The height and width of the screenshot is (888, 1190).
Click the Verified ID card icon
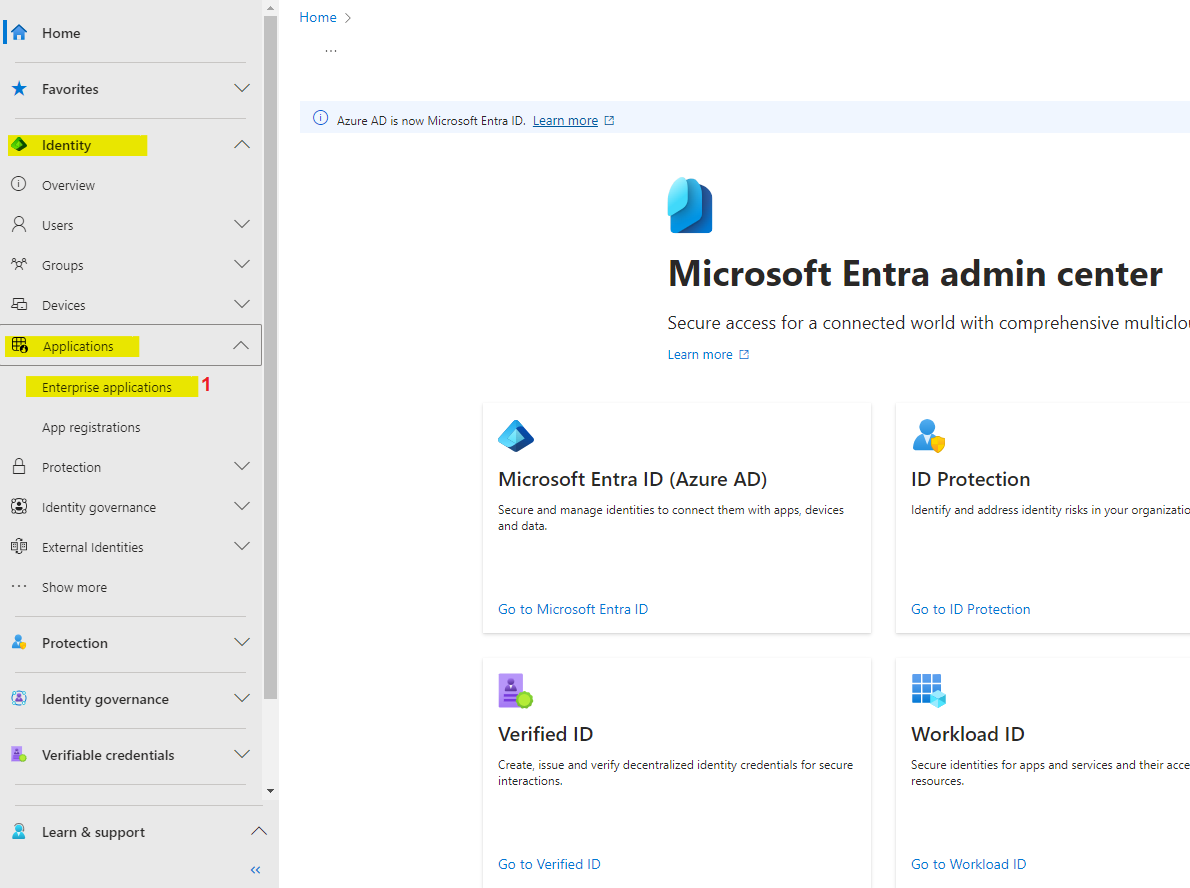coord(515,691)
